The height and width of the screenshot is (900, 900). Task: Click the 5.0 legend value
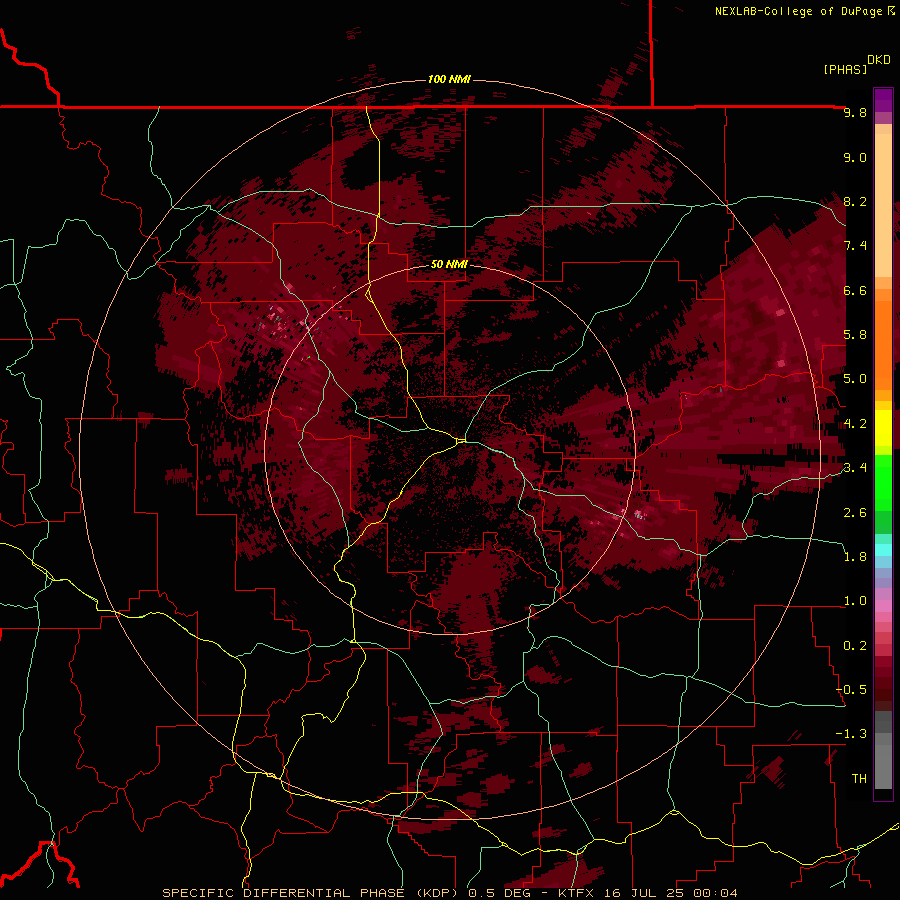tap(855, 379)
